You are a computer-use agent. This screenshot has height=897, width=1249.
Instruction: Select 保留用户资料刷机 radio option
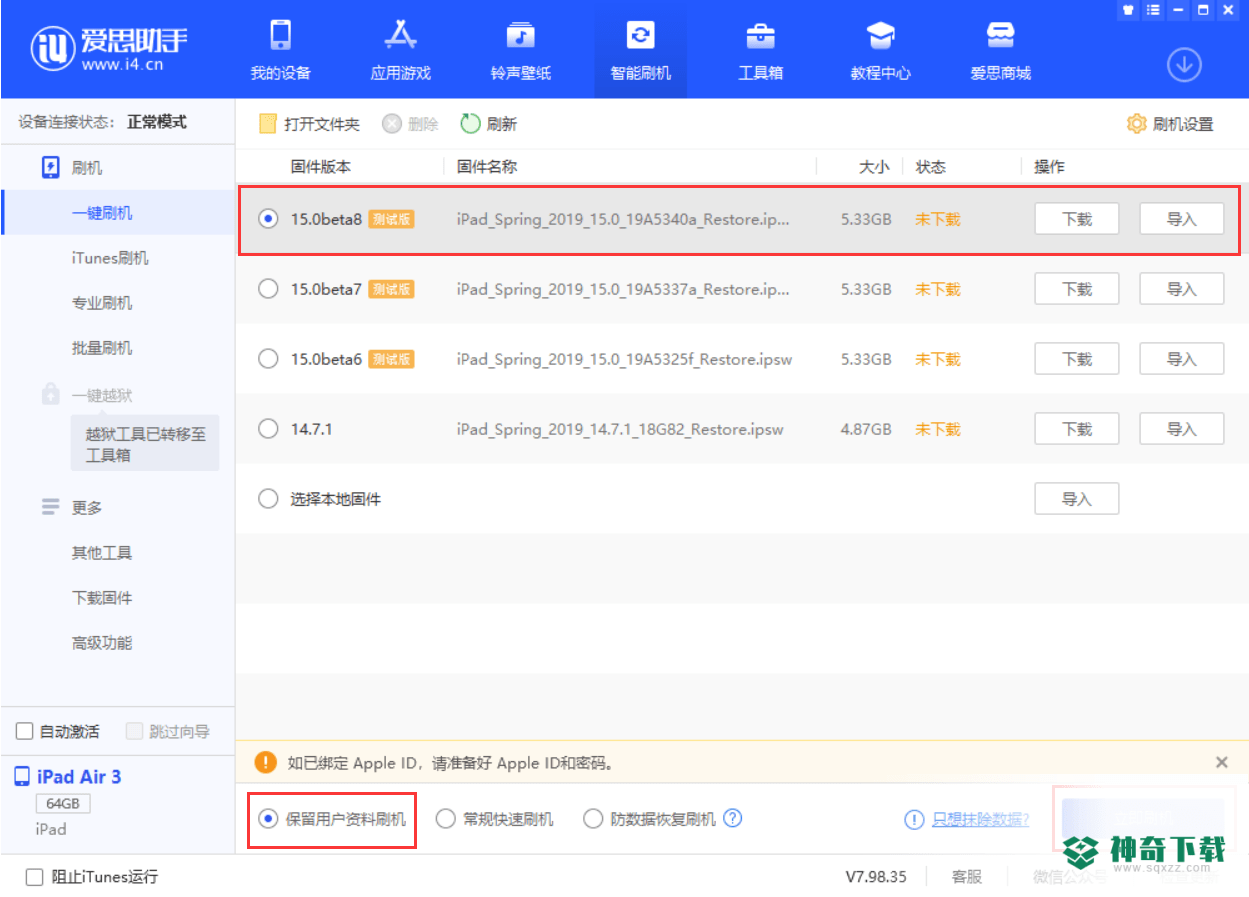tap(268, 819)
